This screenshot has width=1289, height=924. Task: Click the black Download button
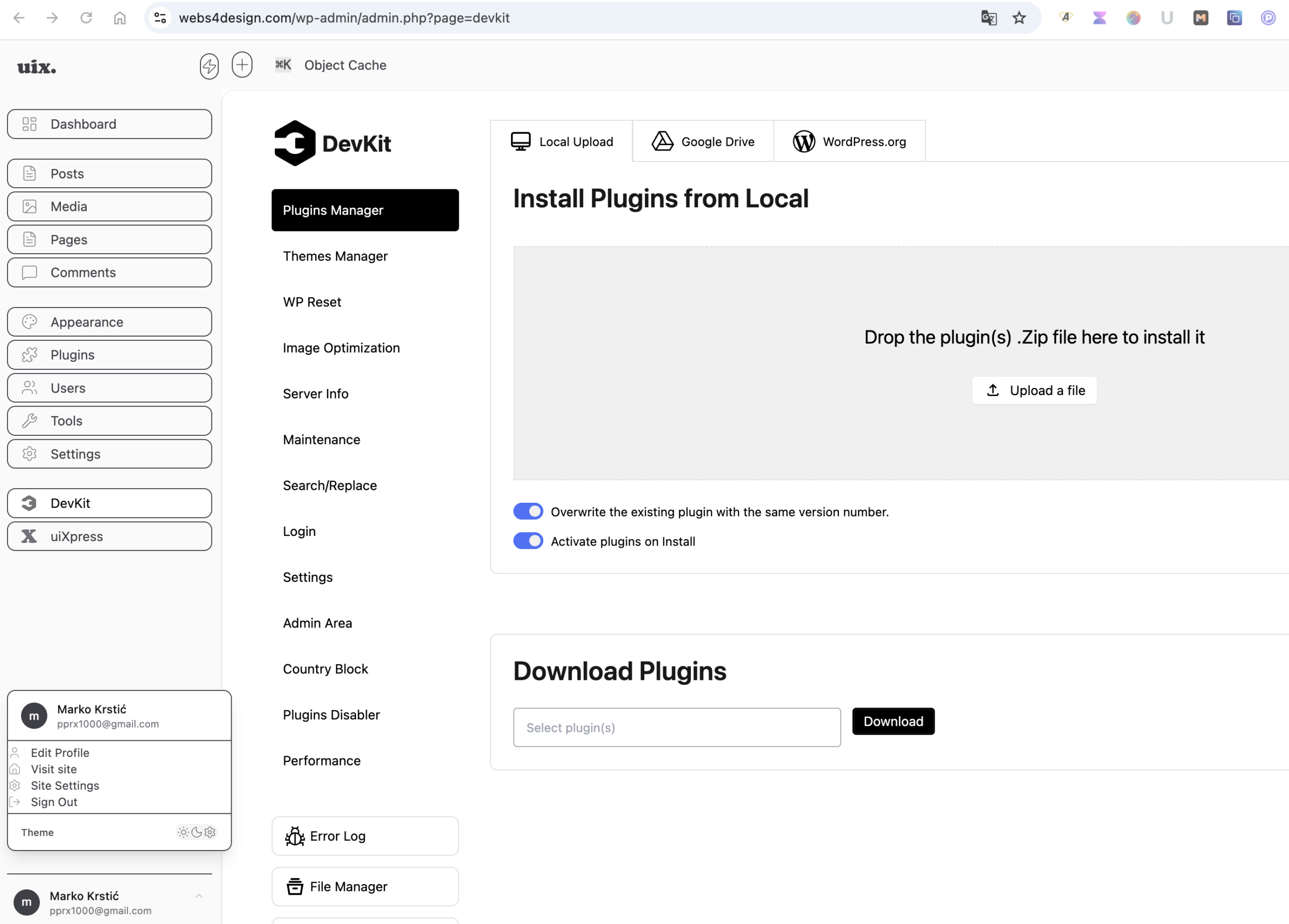pyautogui.click(x=893, y=721)
